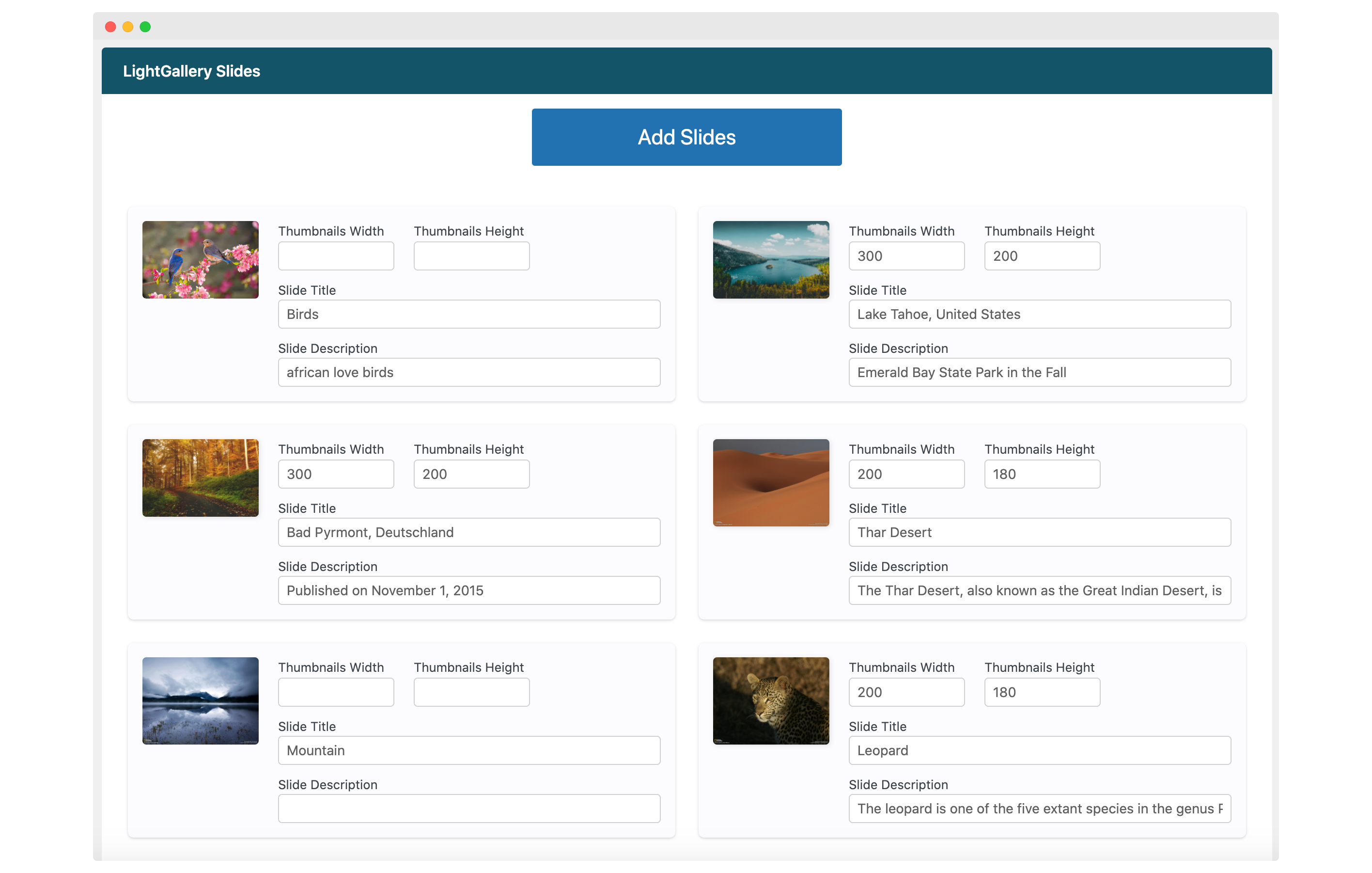
Task: Select the Mountain lake thumbnail image
Action: (200, 700)
